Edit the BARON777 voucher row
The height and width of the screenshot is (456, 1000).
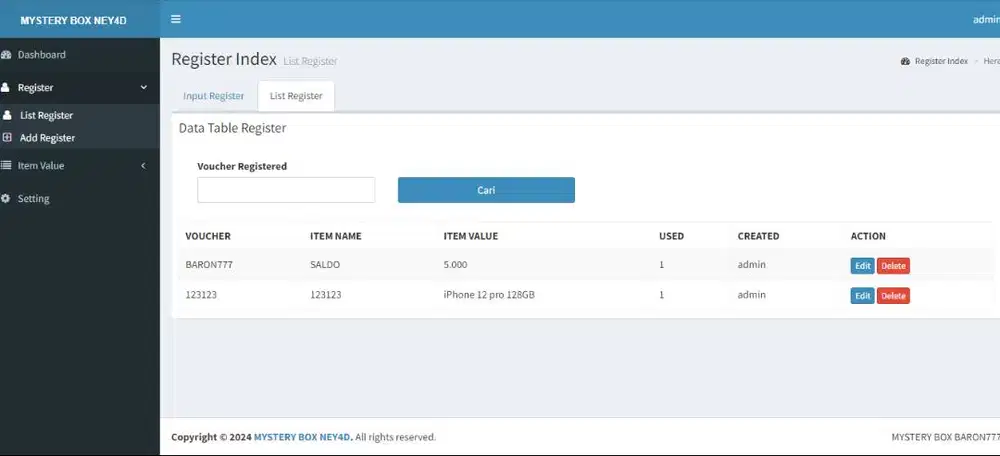(862, 266)
